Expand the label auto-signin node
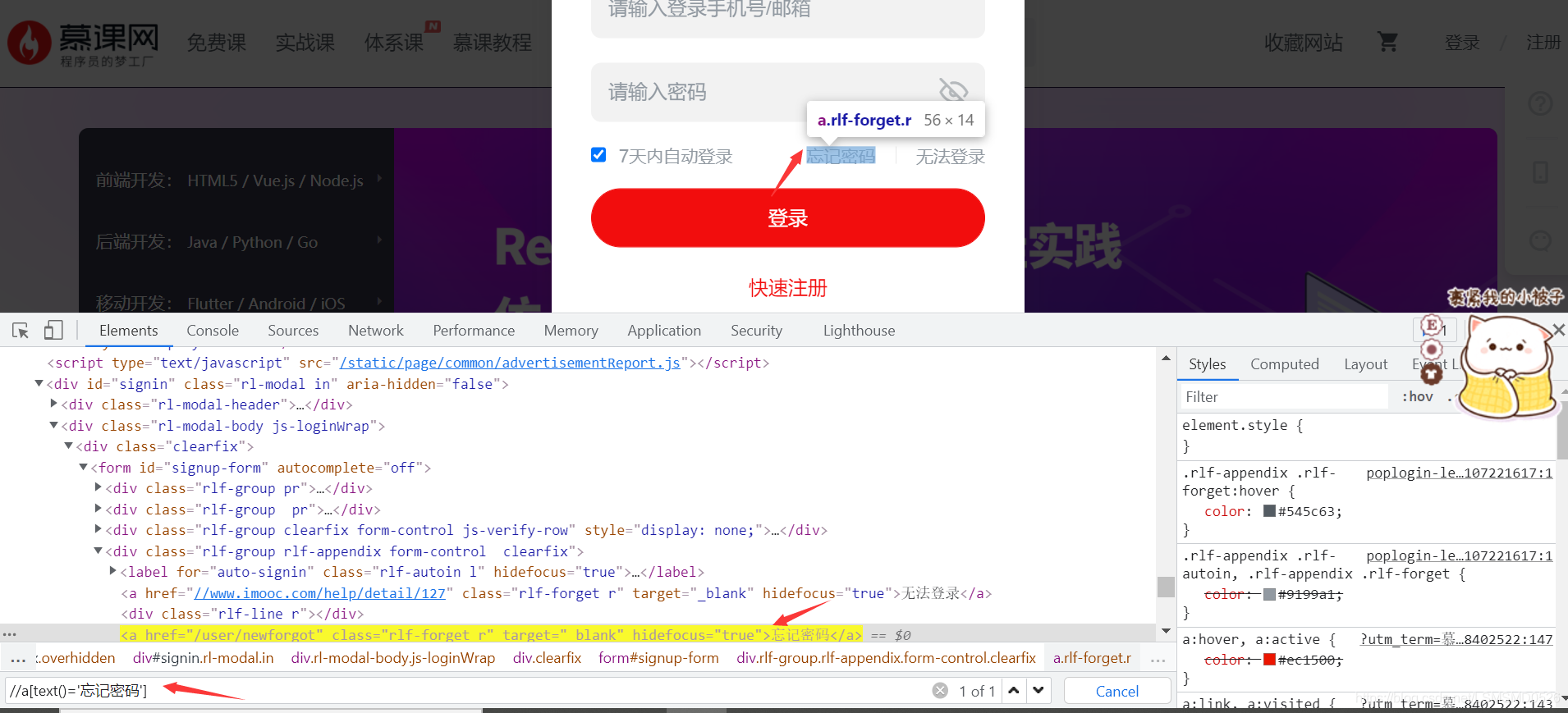This screenshot has height=713, width=1568. [x=112, y=571]
